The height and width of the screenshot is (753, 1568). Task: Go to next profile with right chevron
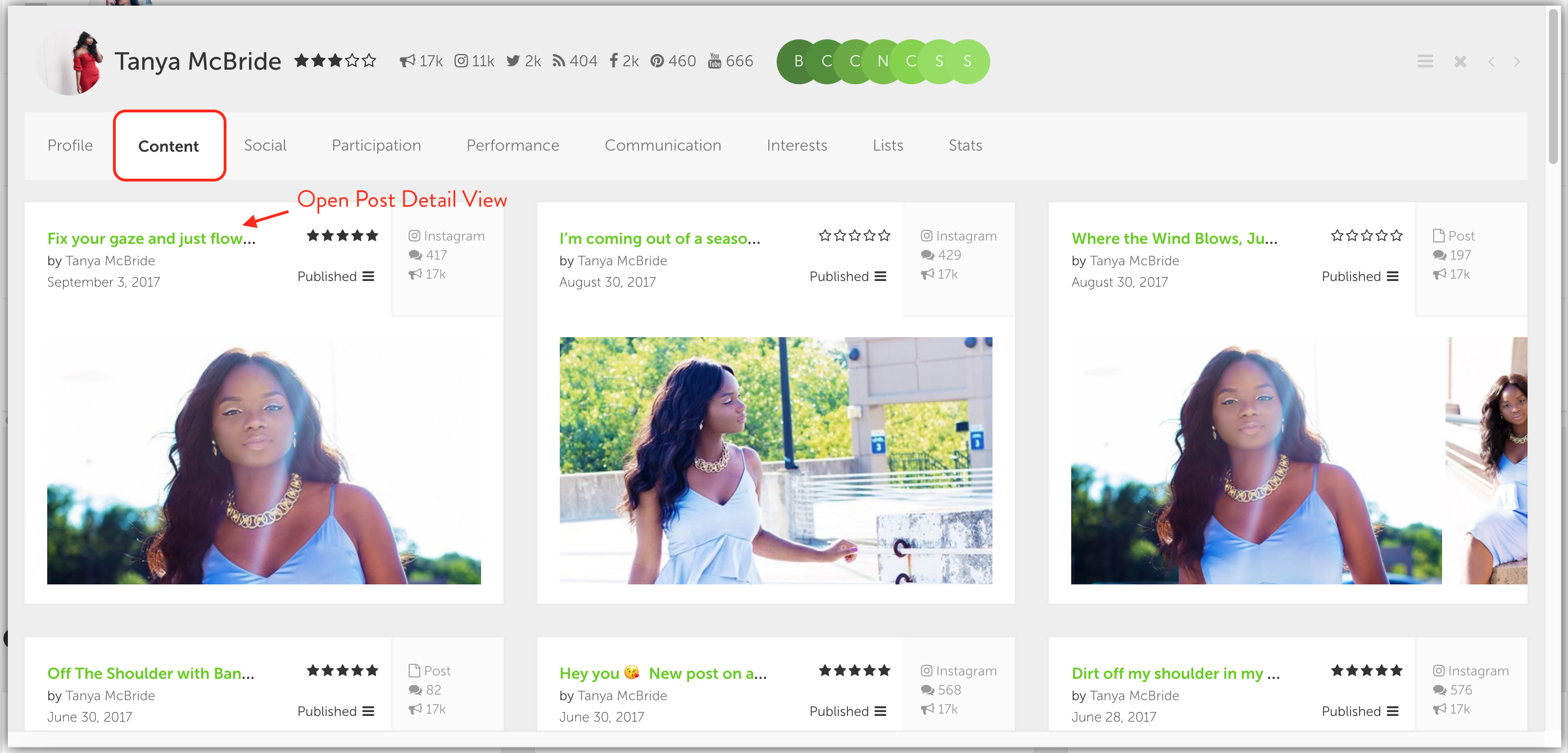tap(1517, 61)
